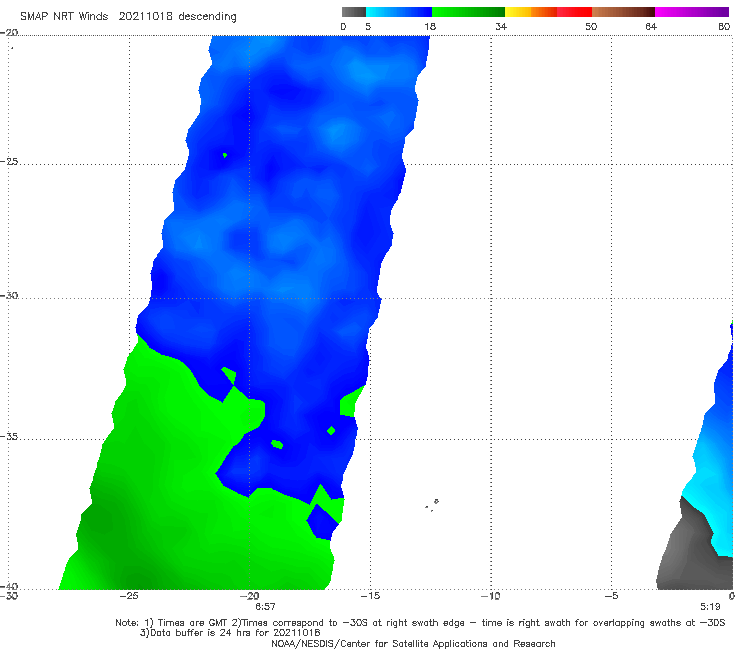The image size is (740, 650).
Task: Click the longitude axis label "-5"
Action: (611, 596)
